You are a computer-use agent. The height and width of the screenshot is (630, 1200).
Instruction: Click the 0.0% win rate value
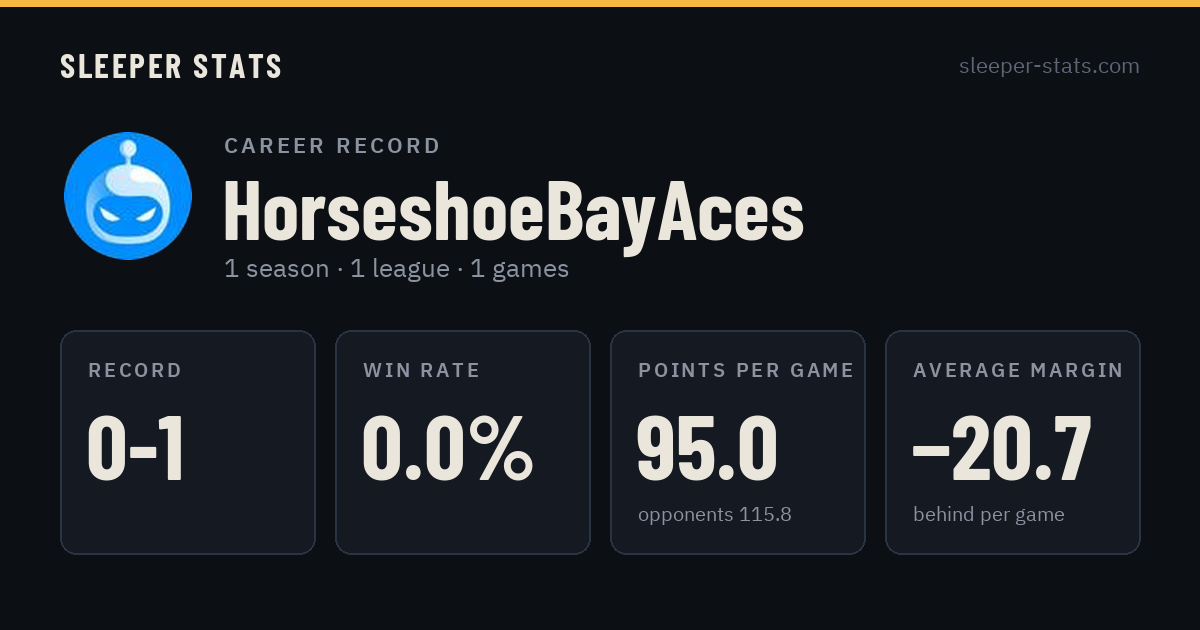pos(447,449)
